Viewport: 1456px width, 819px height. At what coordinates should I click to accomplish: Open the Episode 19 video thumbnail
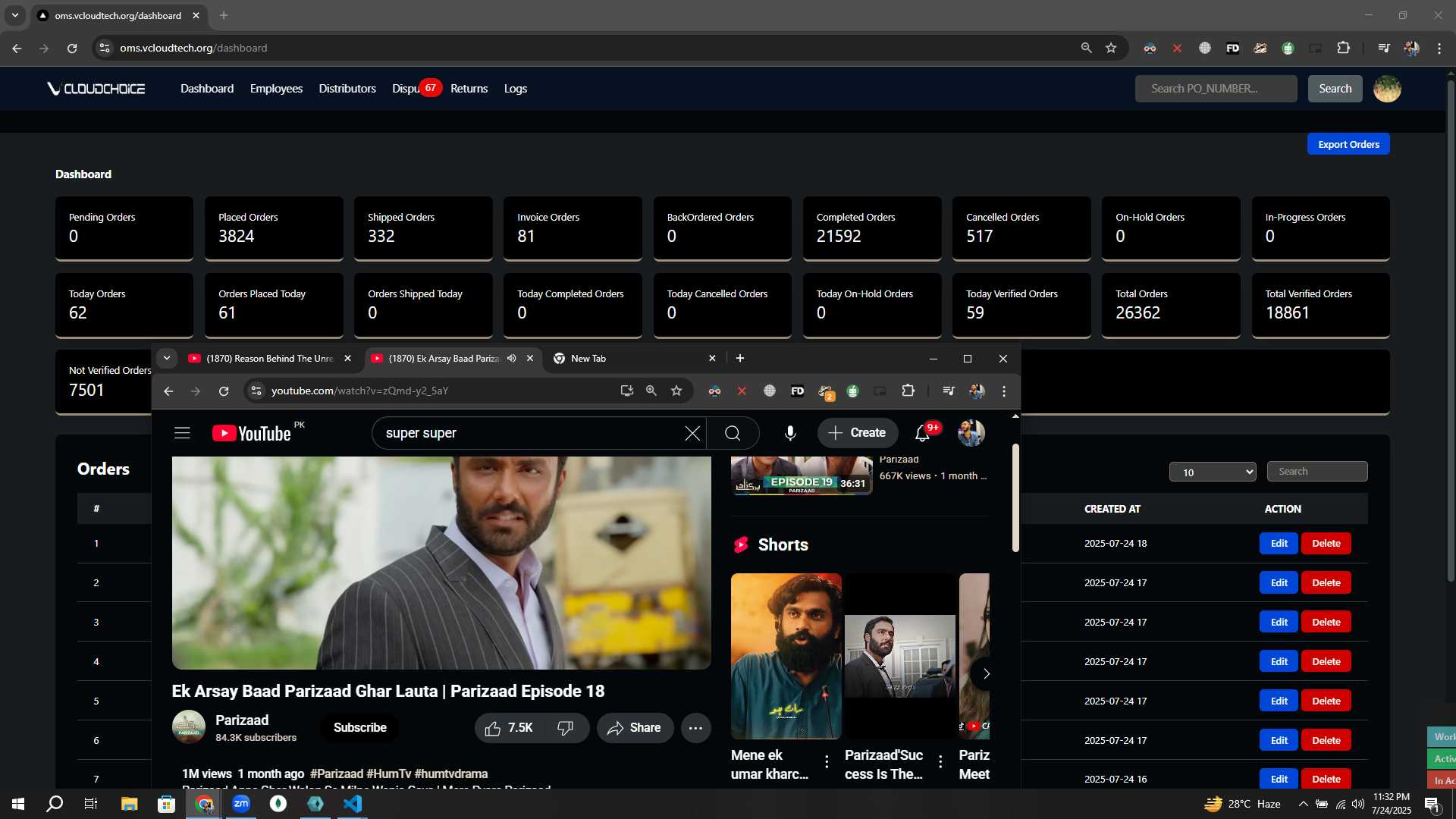[x=802, y=476]
